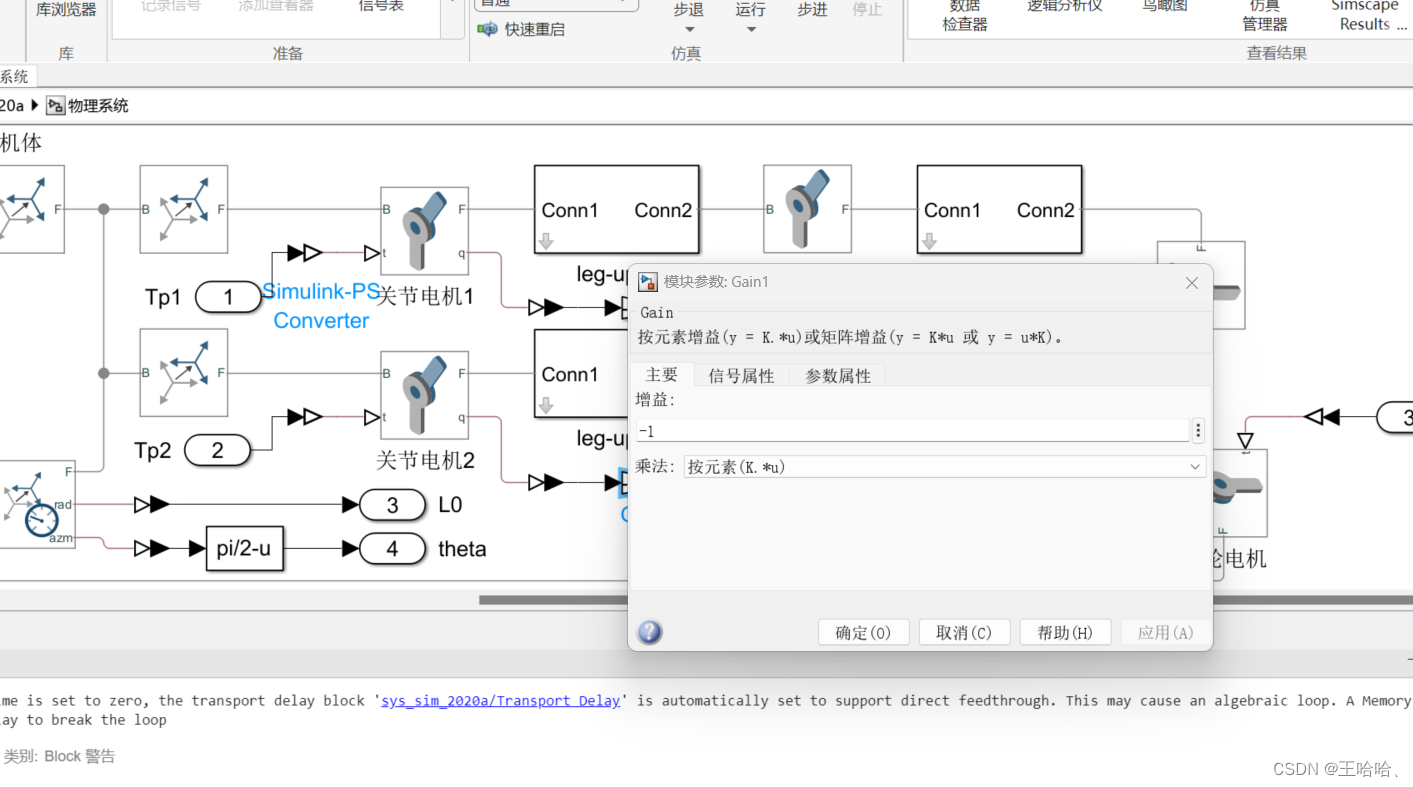Click the theta signal label
Viewport: 1413px width, 787px height.
[462, 549]
